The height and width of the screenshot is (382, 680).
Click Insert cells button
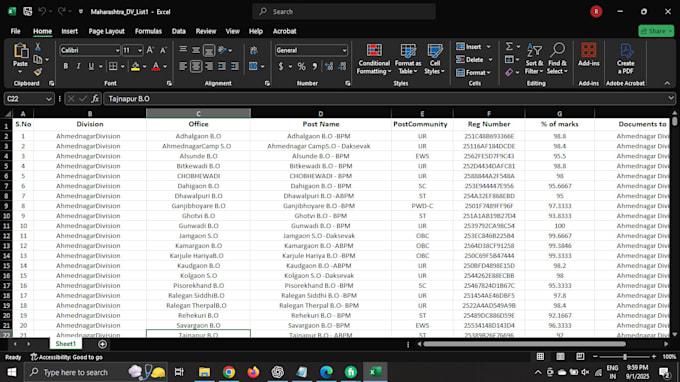(x=469, y=47)
